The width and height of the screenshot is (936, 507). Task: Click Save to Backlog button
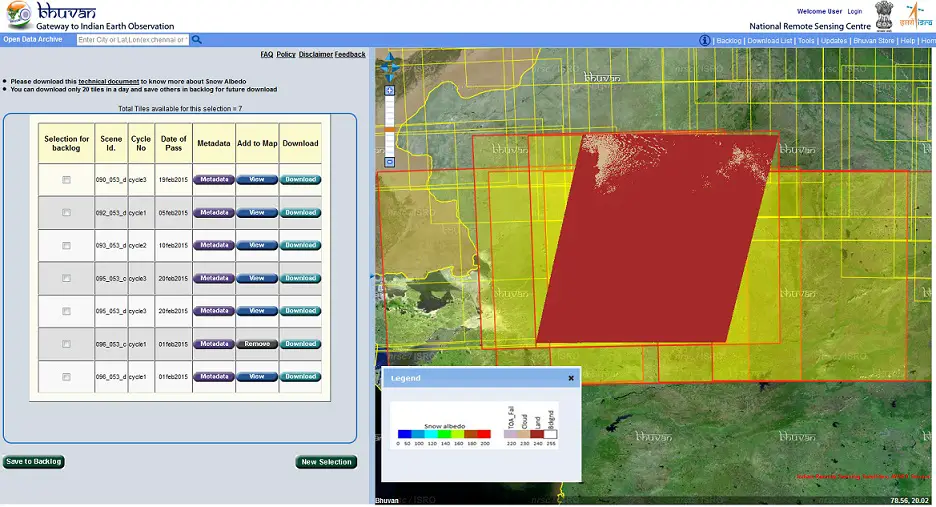(x=33, y=462)
